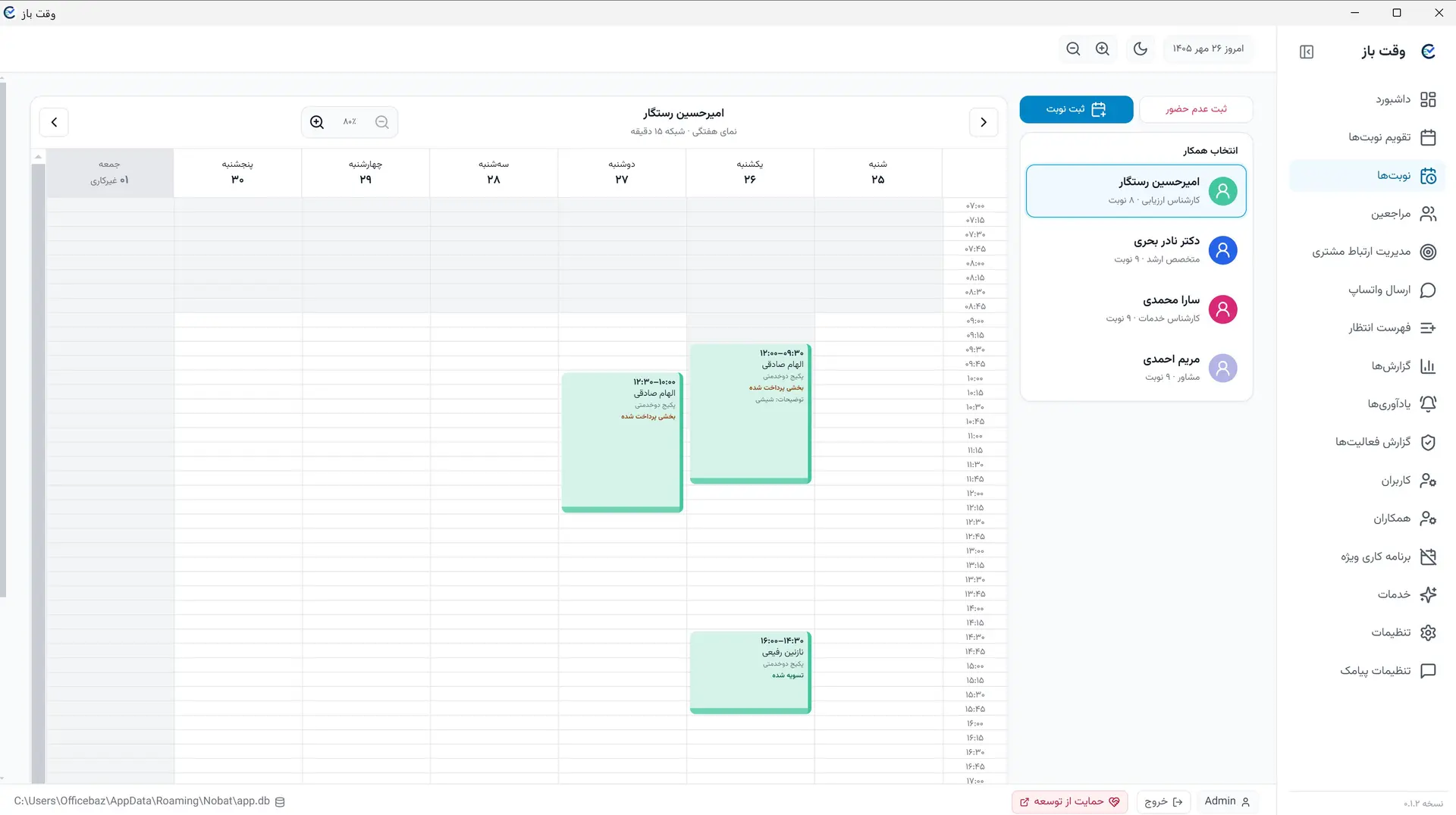Select the نوبت‌ها sidebar item
The width and height of the screenshot is (1456, 815).
[1367, 175]
